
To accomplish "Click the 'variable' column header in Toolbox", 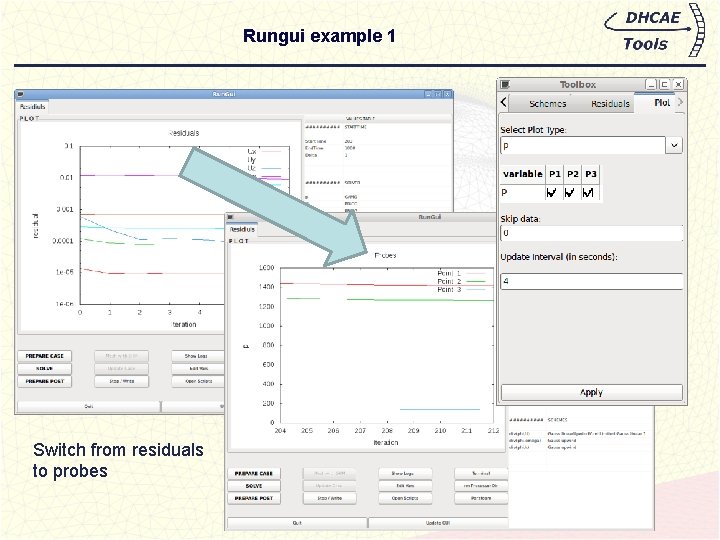I will pyautogui.click(x=523, y=174).
